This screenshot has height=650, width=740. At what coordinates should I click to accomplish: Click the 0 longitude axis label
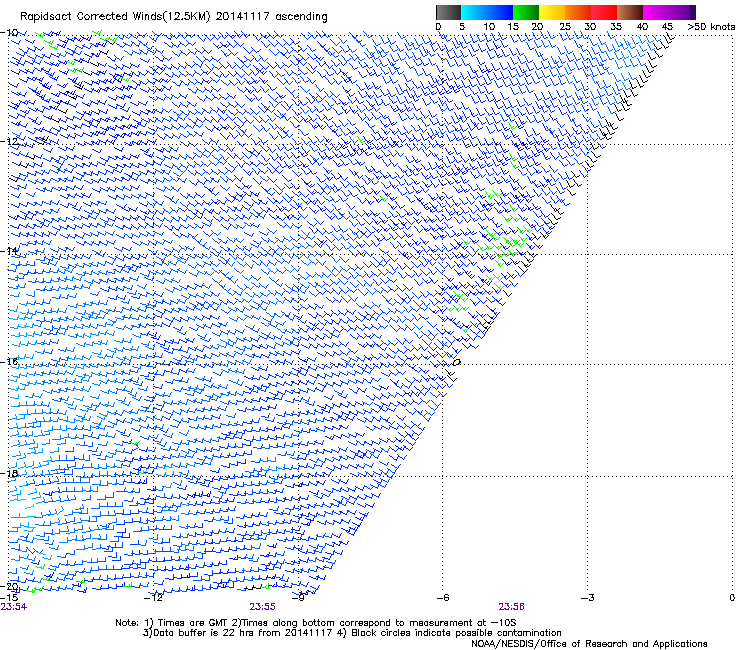(x=732, y=598)
